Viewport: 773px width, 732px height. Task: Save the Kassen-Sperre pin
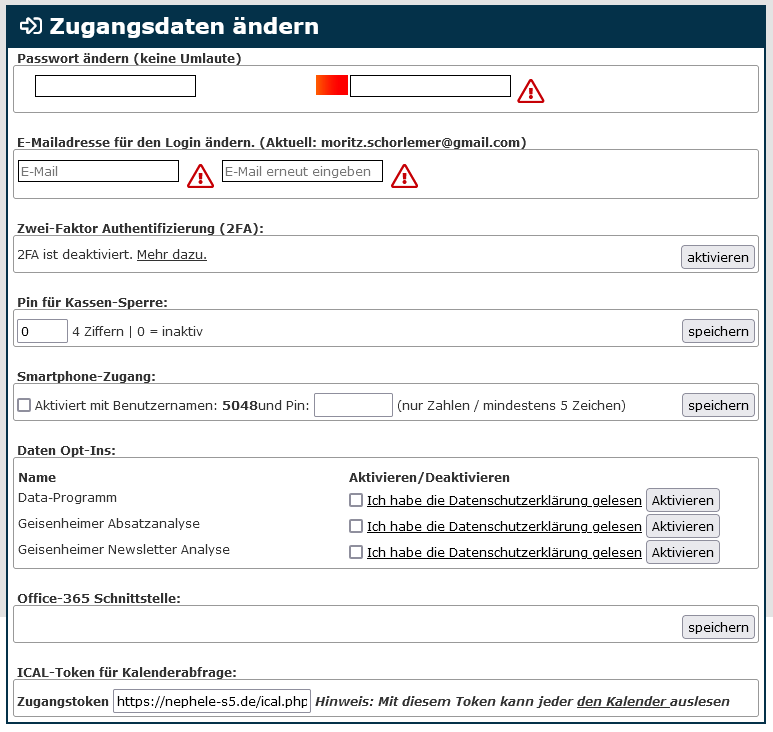pyautogui.click(x=718, y=331)
